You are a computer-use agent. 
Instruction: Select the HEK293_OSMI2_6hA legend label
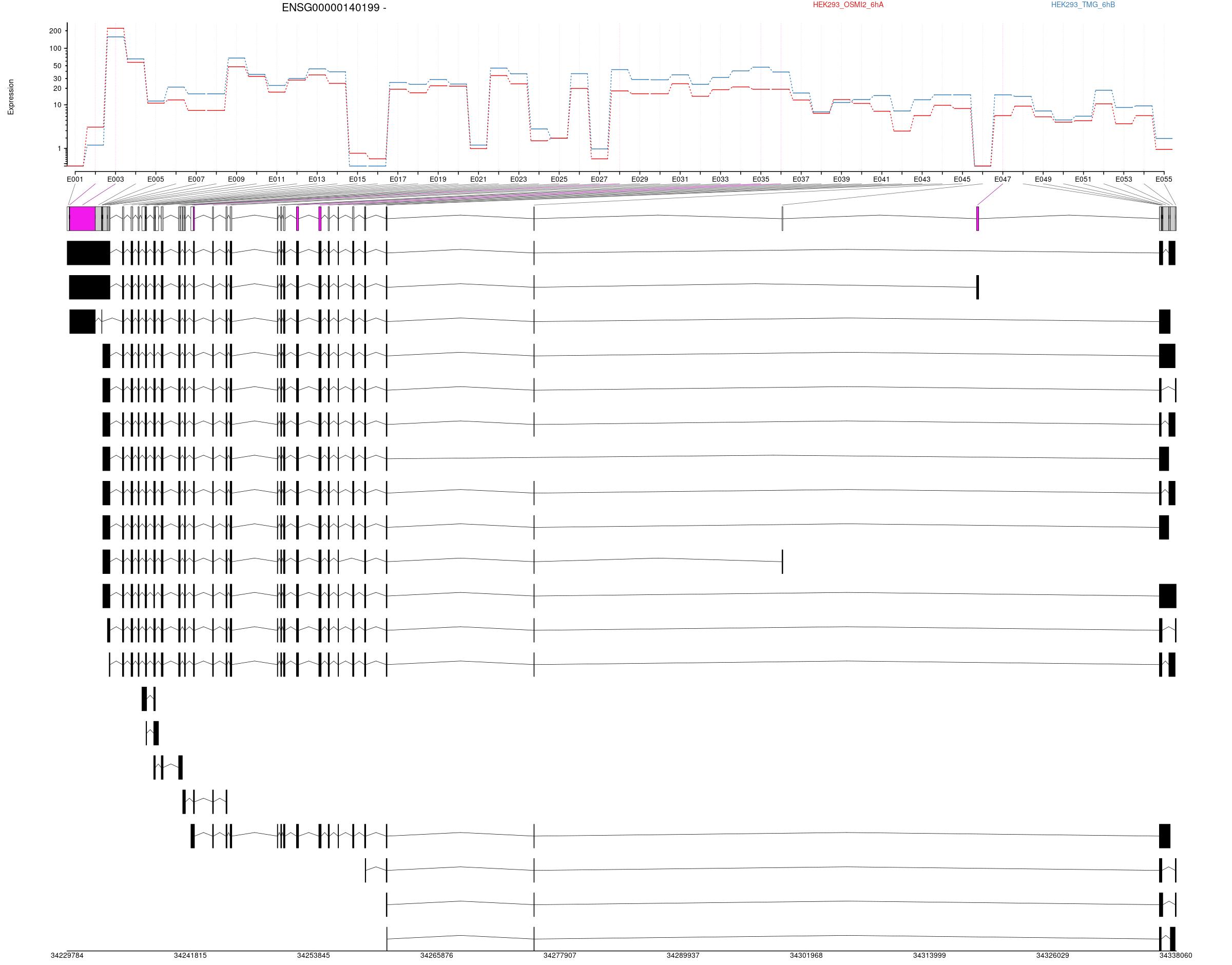tap(848, 5)
